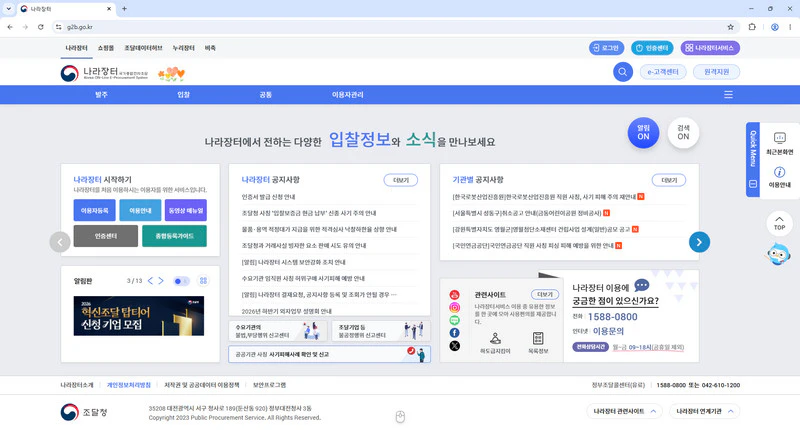Expand 나라장터 연계기관 dropdown
The image size is (800, 430).
[704, 411]
